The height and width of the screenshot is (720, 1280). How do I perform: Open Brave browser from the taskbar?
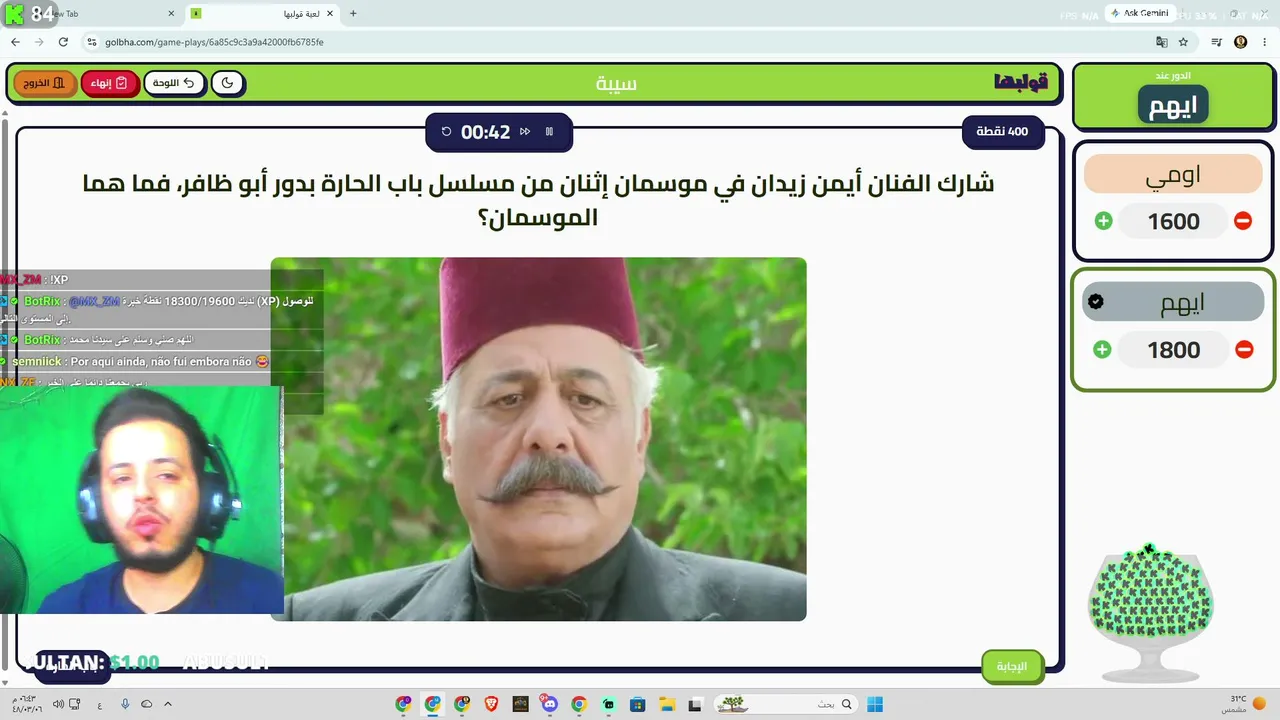point(491,704)
